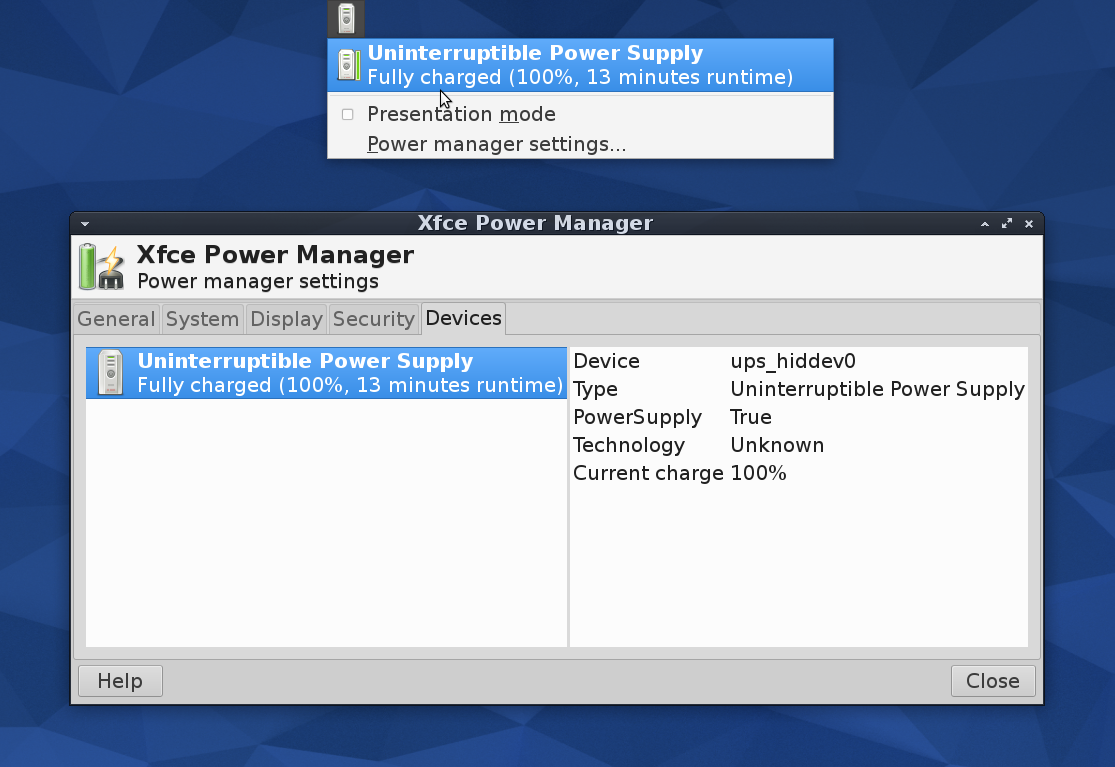Click the UPS power icon in top panel
This screenshot has width=1115, height=767.
click(x=346, y=18)
